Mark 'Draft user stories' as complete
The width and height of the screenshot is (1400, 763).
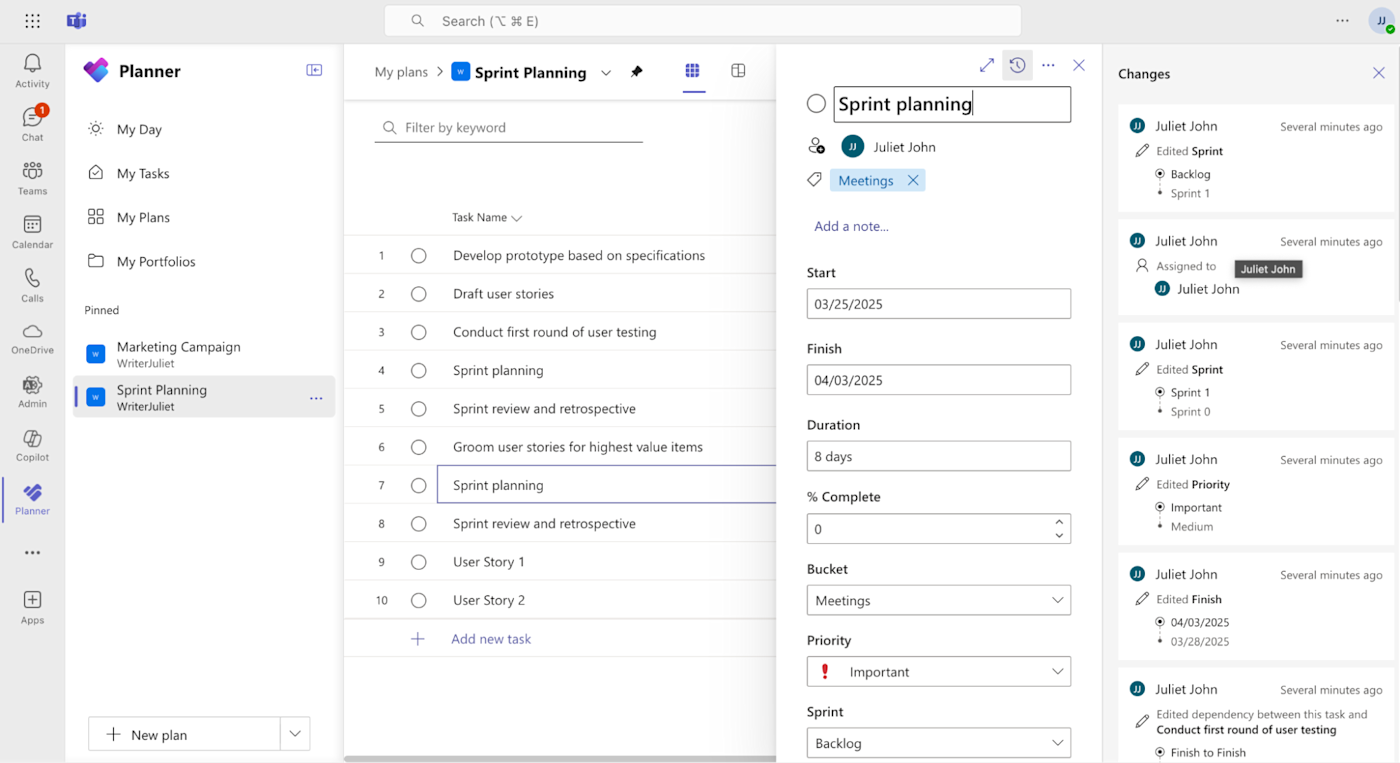click(419, 294)
